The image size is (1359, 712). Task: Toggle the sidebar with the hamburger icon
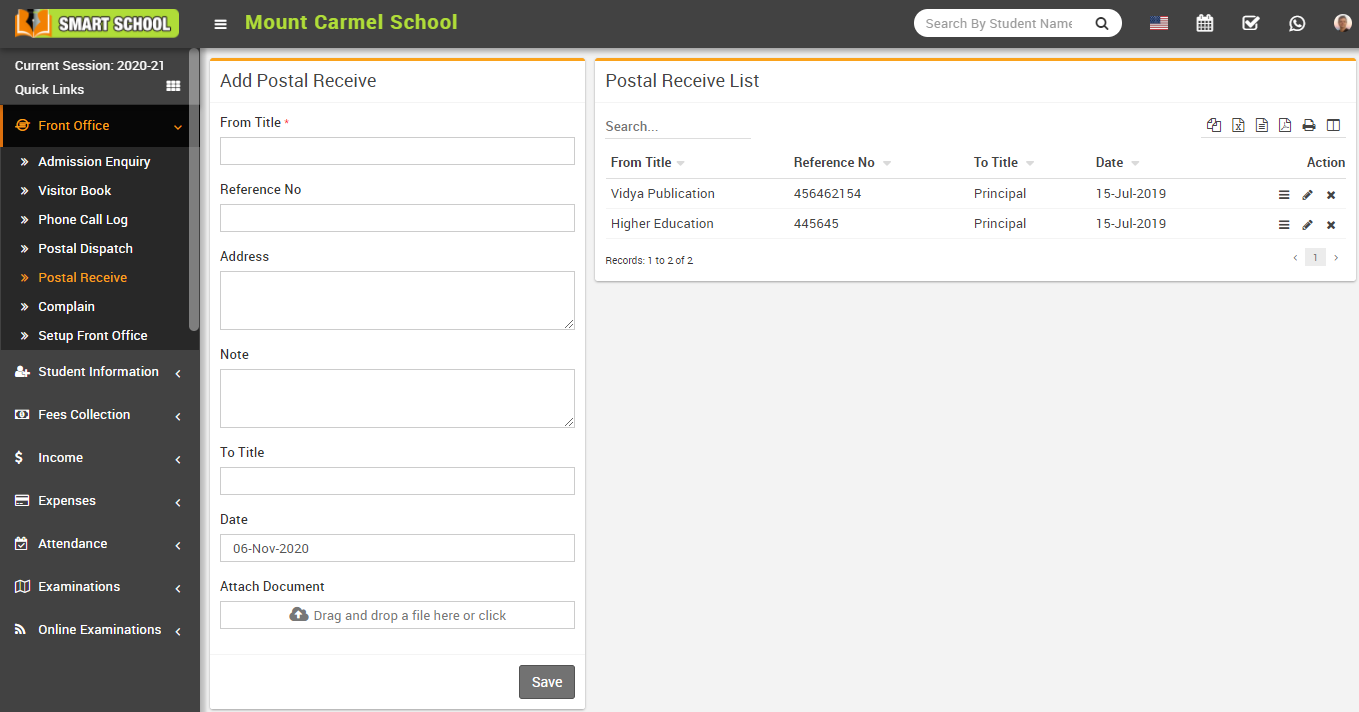click(x=220, y=22)
